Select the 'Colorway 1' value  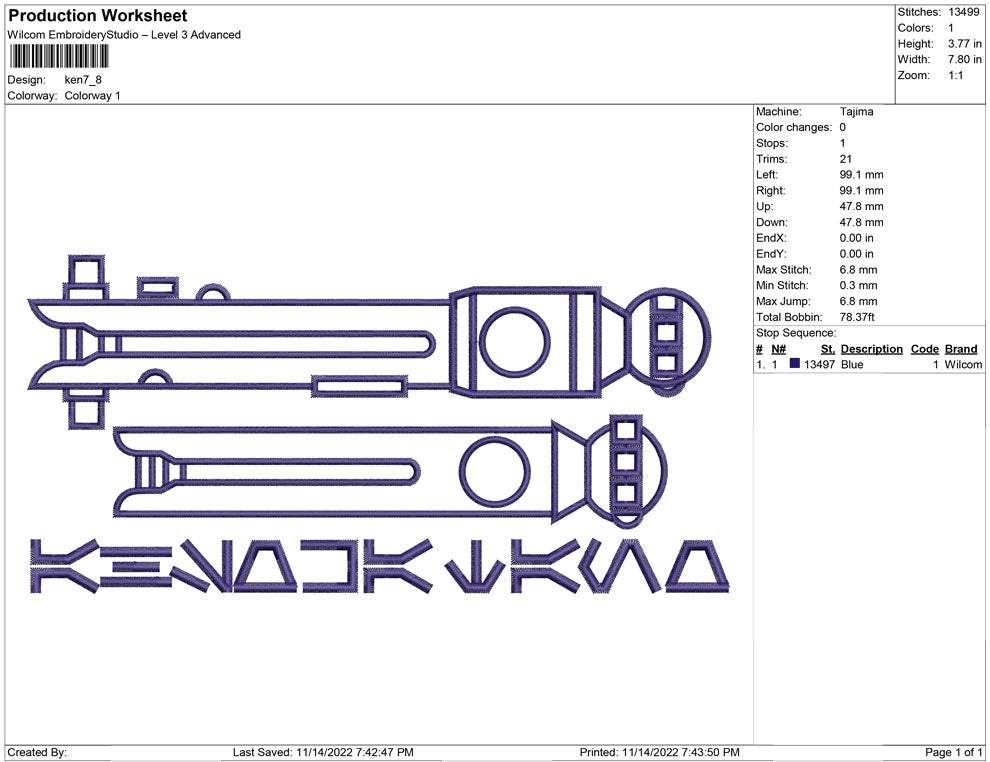[92, 95]
